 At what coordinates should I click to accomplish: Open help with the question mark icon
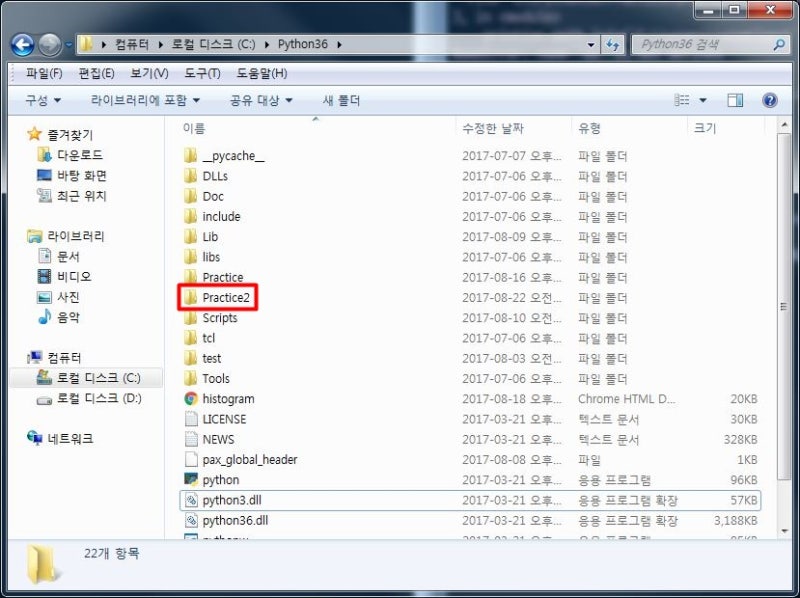click(769, 100)
